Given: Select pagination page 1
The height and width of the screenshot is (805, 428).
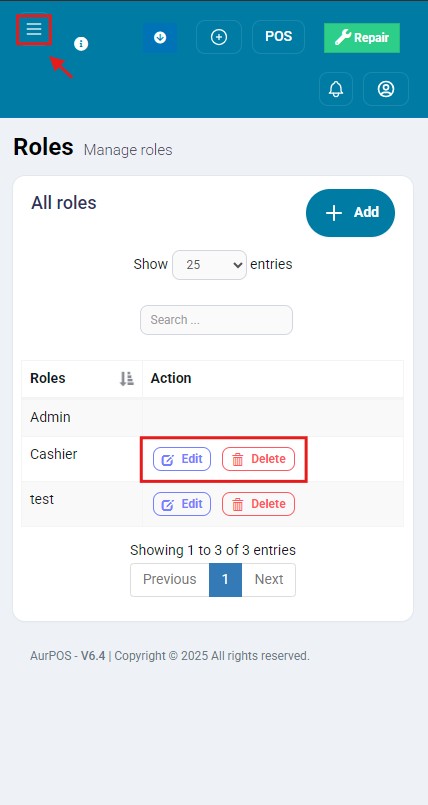Looking at the screenshot, I should tap(225, 580).
